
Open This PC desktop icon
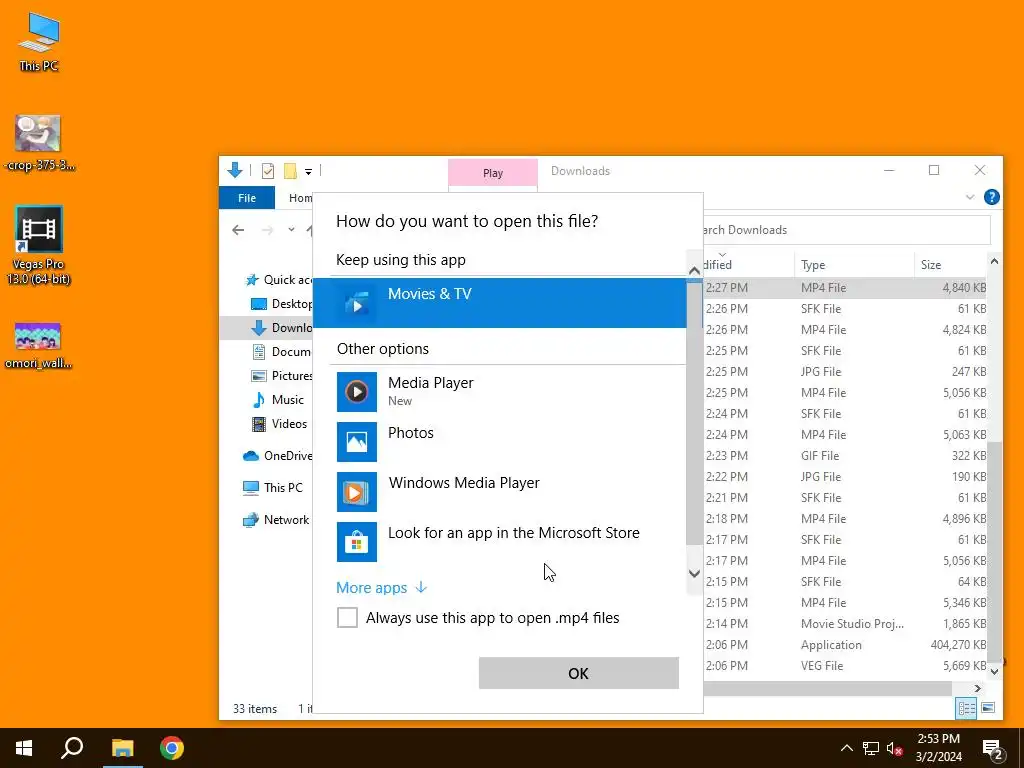(x=39, y=41)
